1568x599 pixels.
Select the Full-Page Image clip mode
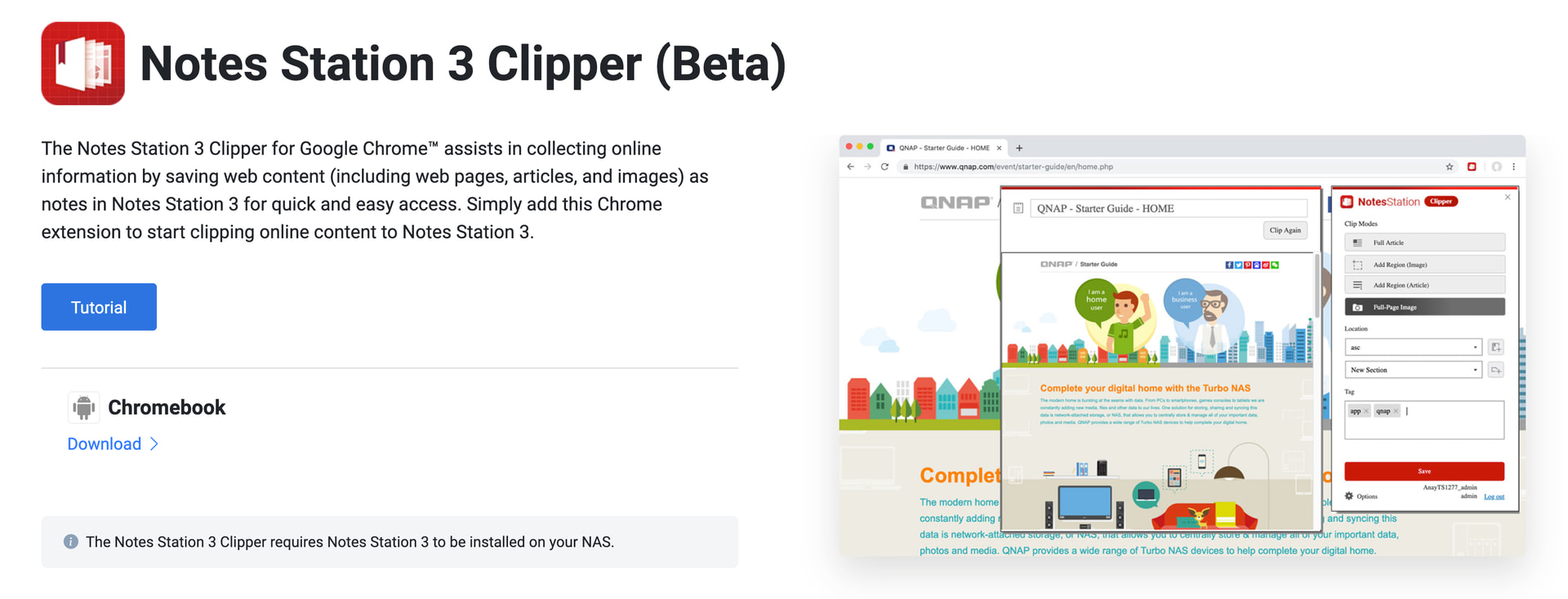[x=1424, y=307]
